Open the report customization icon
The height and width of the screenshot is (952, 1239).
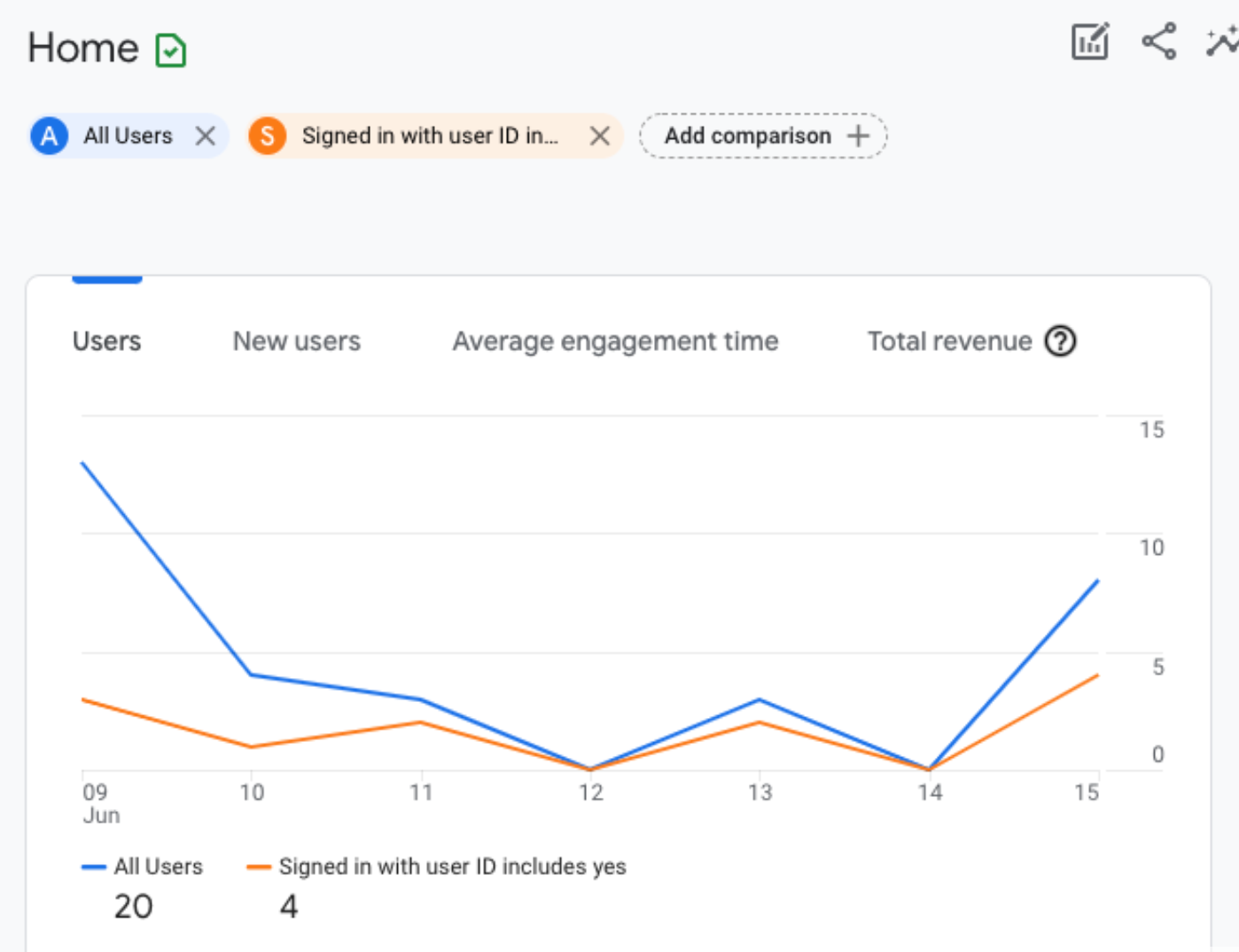pyautogui.click(x=1088, y=41)
